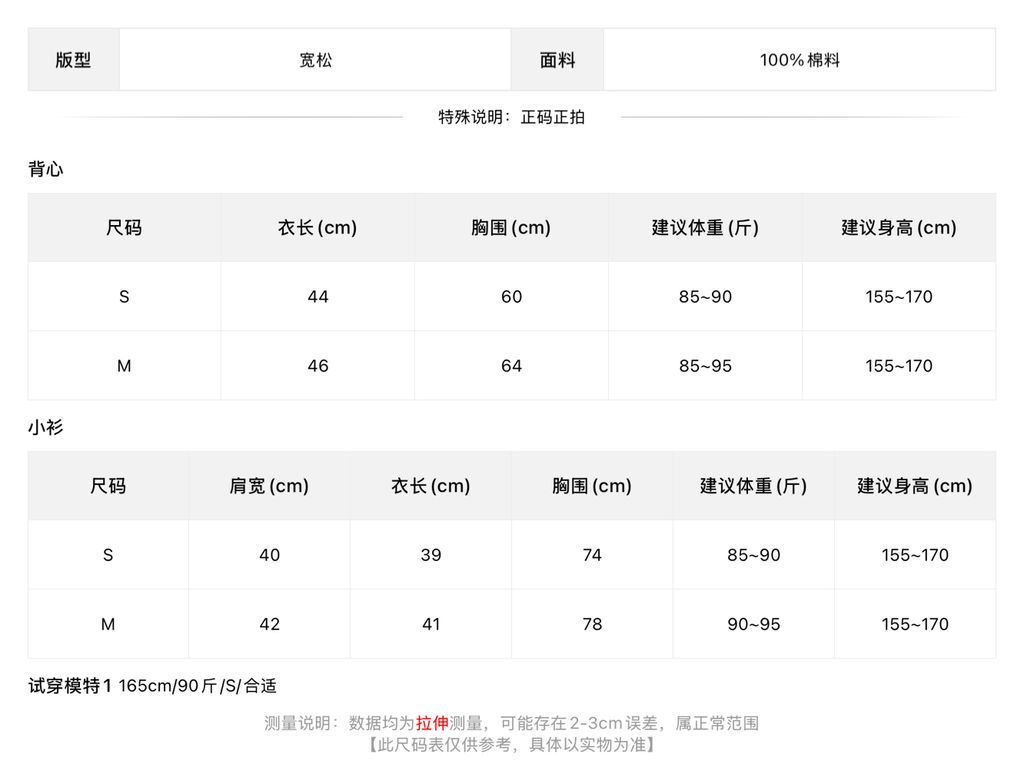1024x783 pixels.
Task: Click 建议体重 (斤) header in 背心 table
Action: [x=705, y=227]
